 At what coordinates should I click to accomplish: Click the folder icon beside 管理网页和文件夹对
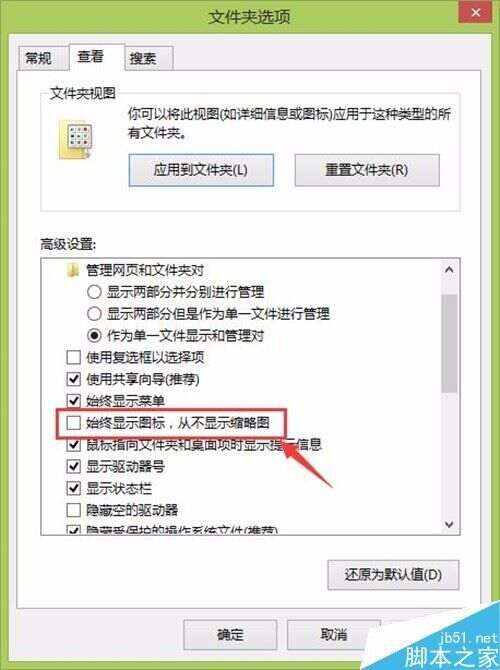pyautogui.click(x=73, y=270)
